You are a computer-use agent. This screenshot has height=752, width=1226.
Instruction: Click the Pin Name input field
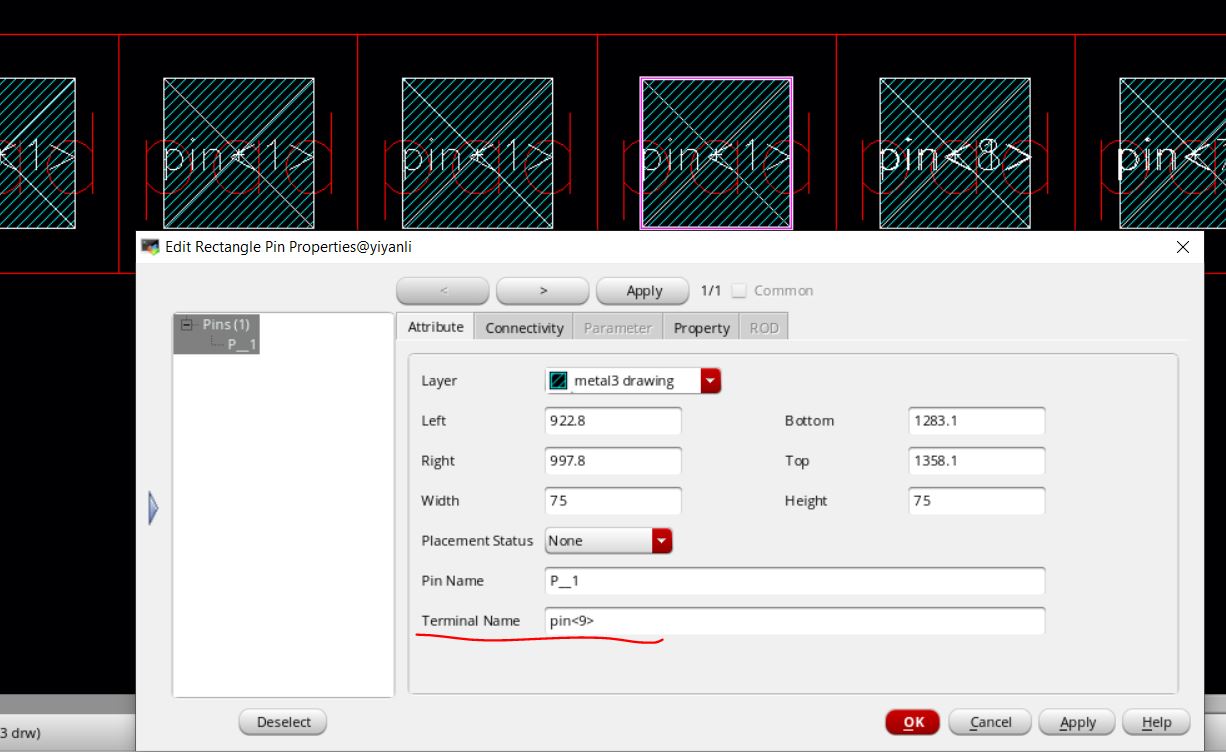pos(794,581)
